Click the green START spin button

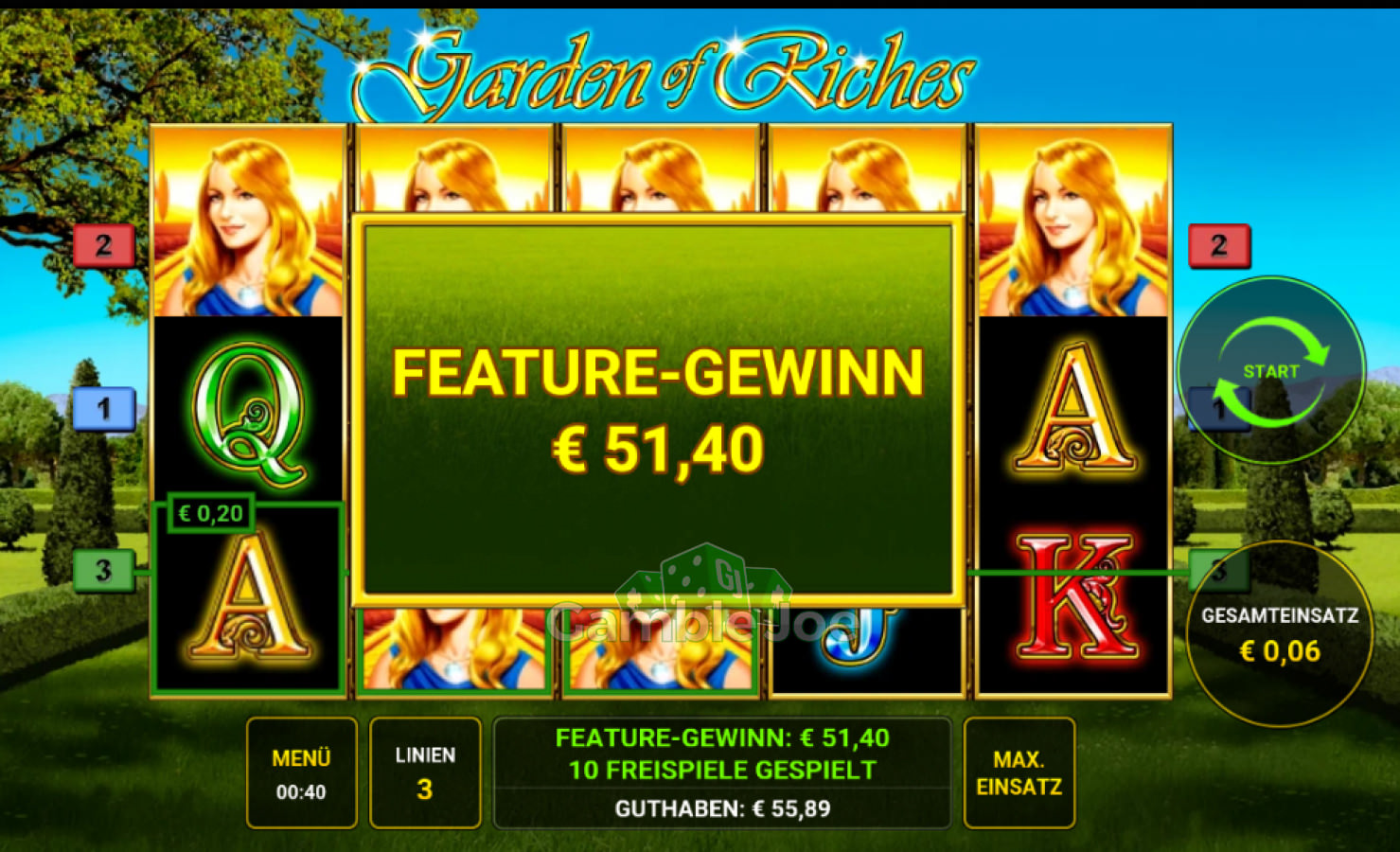coord(1271,370)
